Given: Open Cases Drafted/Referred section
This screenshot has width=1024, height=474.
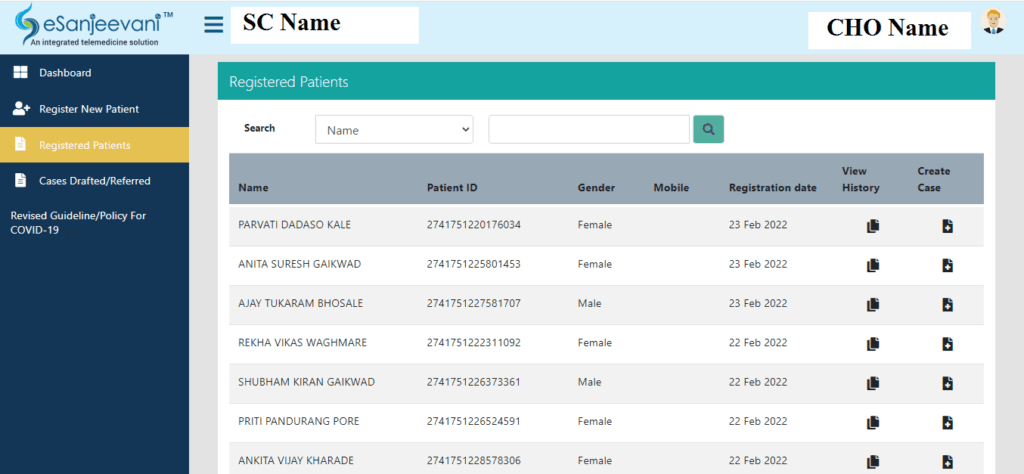Looking at the screenshot, I should pyautogui.click(x=94, y=181).
